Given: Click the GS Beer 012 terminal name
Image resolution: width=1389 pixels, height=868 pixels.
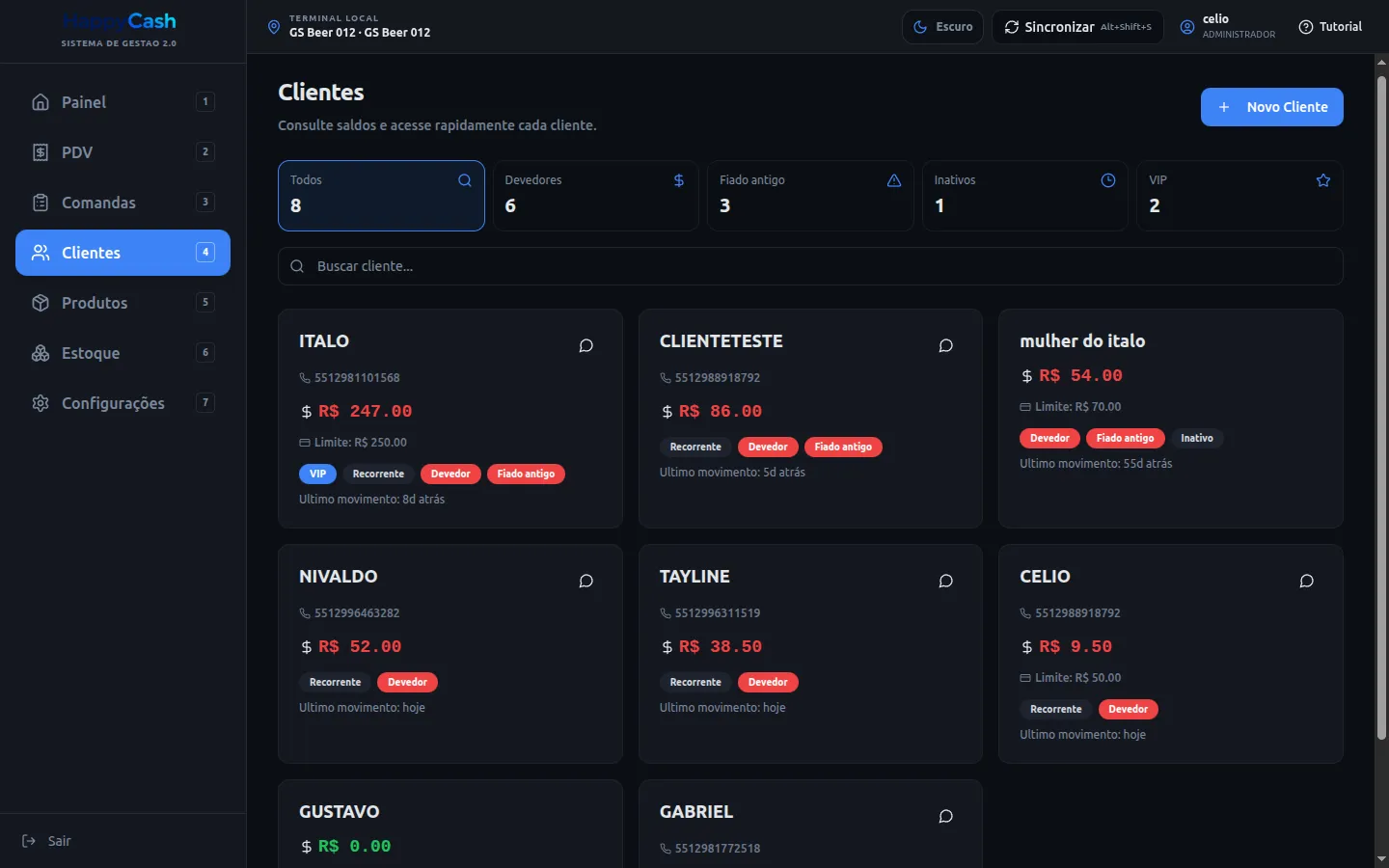Looking at the screenshot, I should [x=360, y=33].
